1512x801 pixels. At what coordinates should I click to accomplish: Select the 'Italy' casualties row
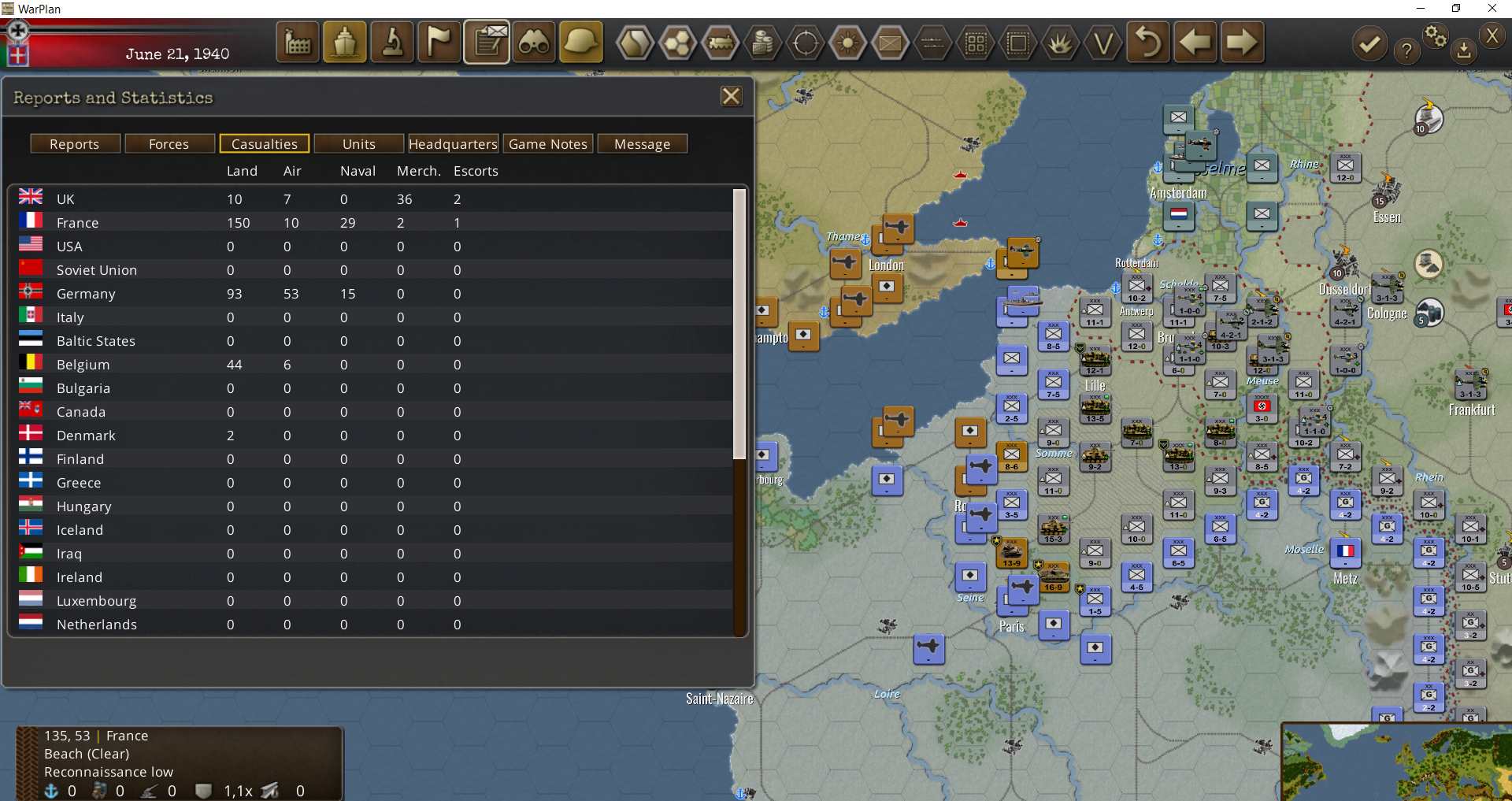click(374, 317)
